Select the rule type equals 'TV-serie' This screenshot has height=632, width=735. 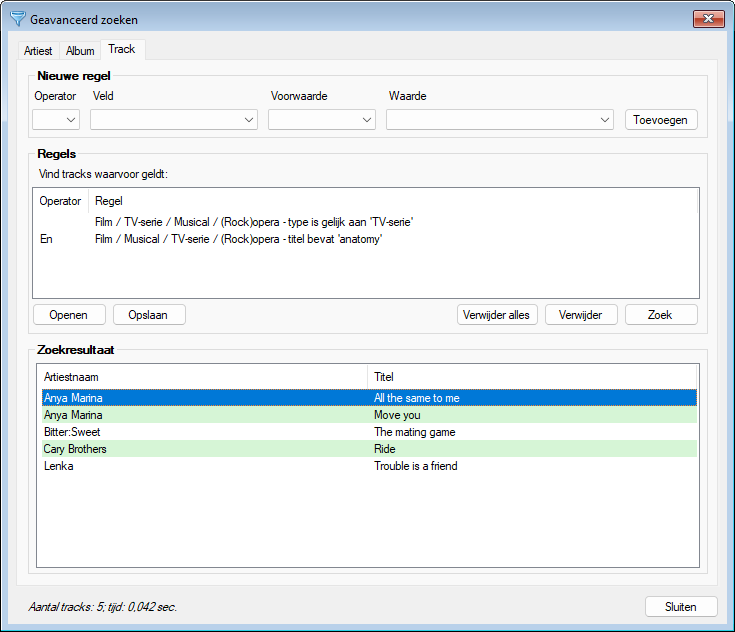tap(254, 222)
